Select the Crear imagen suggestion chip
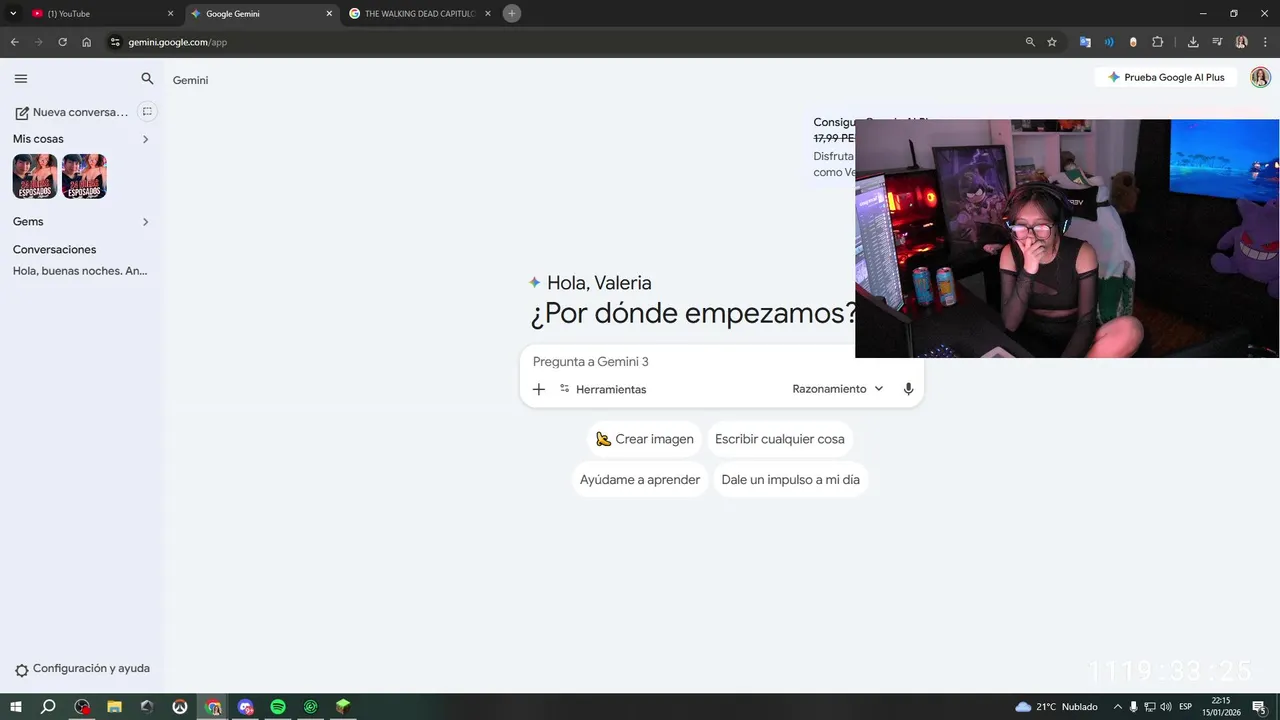 pyautogui.click(x=644, y=439)
